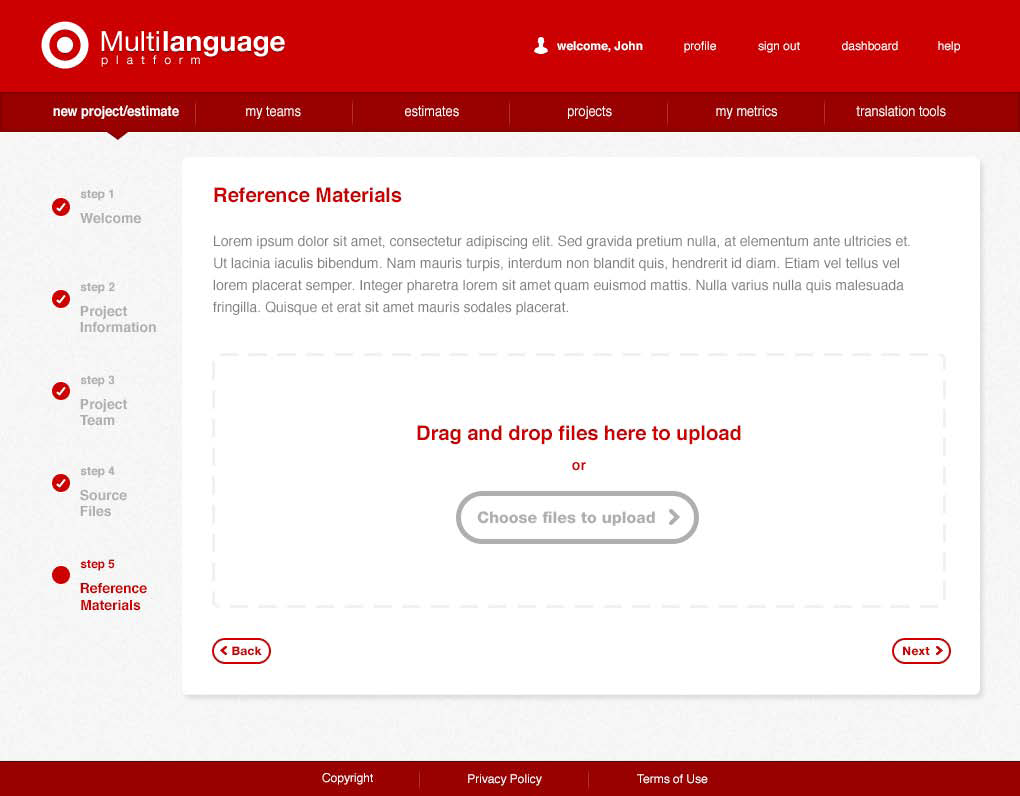Open the my metrics tab
Viewport: 1020px width, 796px height.
[746, 111]
